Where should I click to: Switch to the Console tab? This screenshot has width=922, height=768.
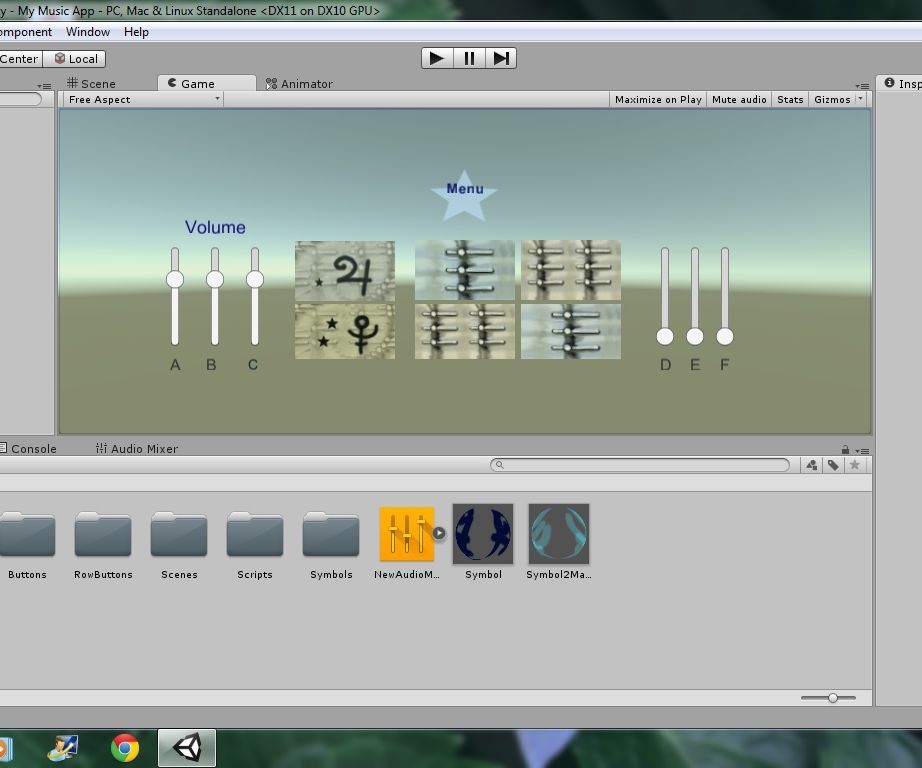click(28, 449)
